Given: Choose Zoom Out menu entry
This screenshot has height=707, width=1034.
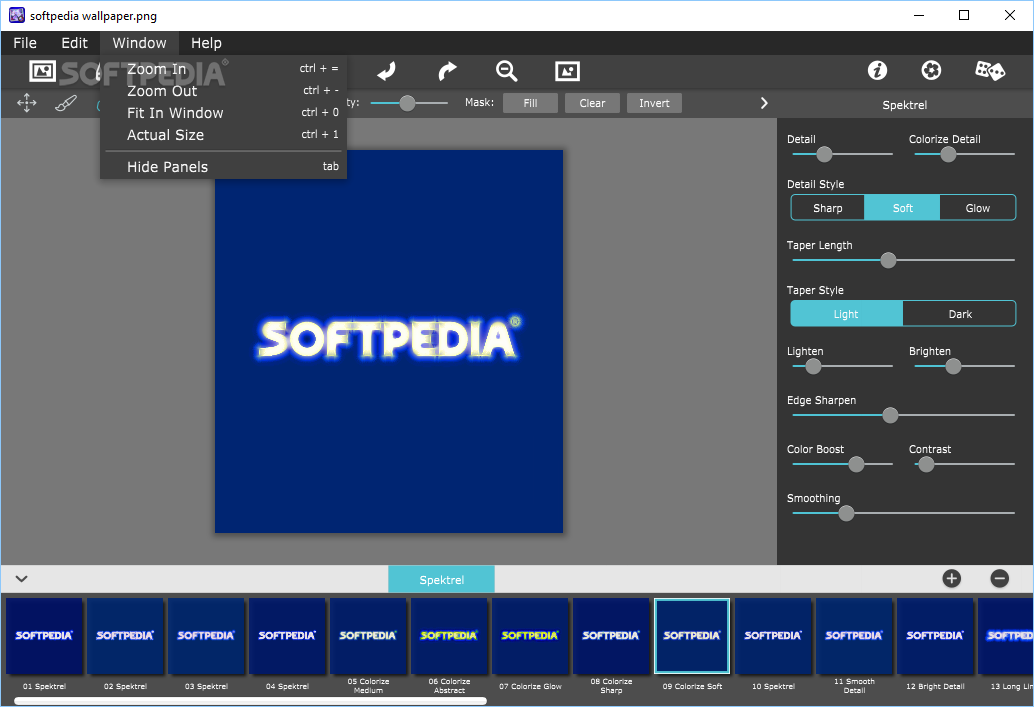Looking at the screenshot, I should tap(224, 91).
